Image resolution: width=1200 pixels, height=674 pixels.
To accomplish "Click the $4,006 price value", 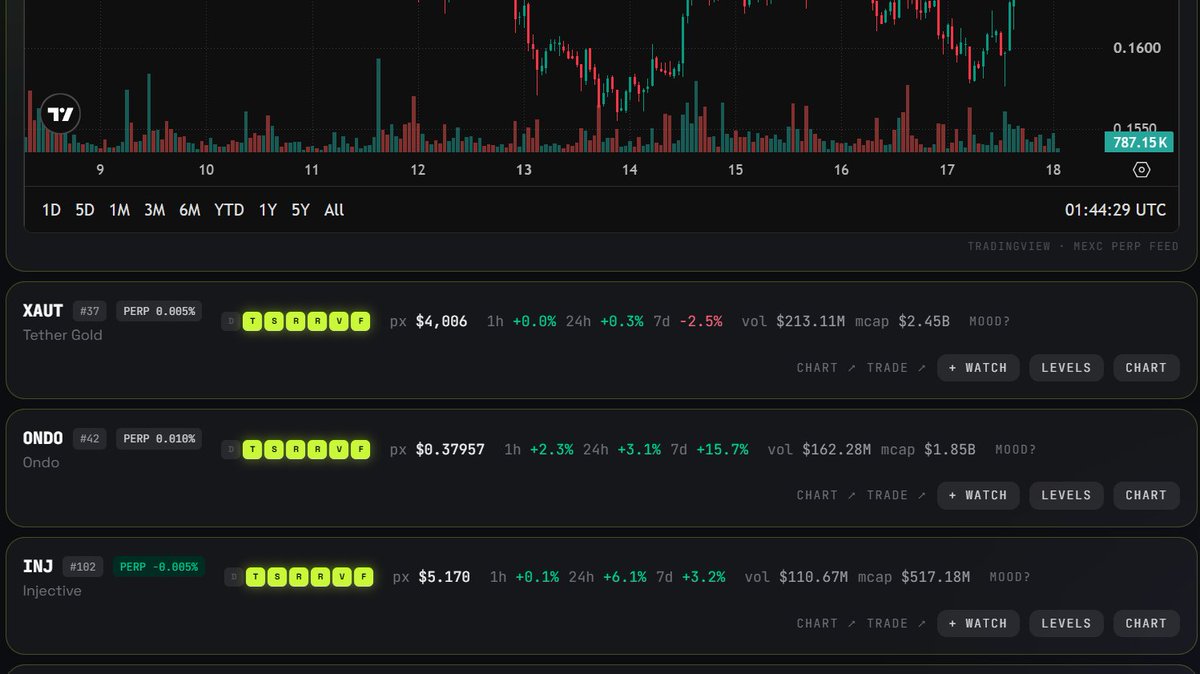I will tap(441, 321).
